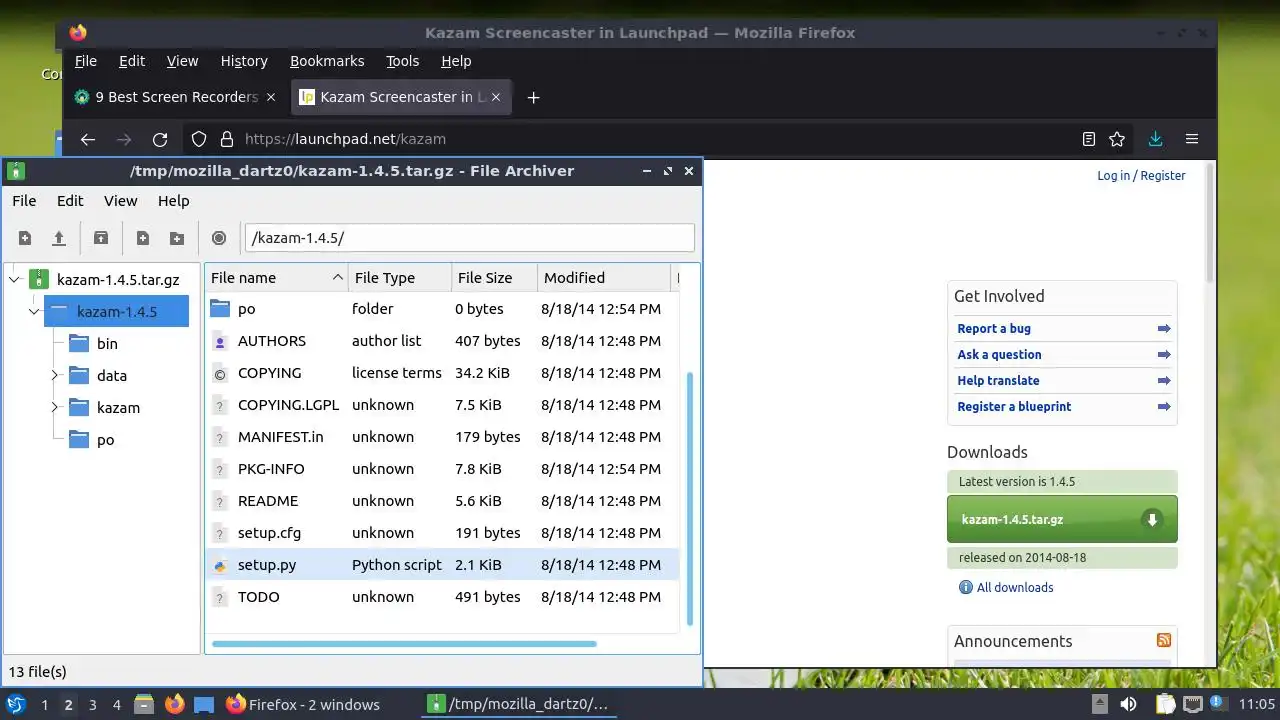Click Report a bug link
The width and height of the screenshot is (1280, 720).
point(994,328)
